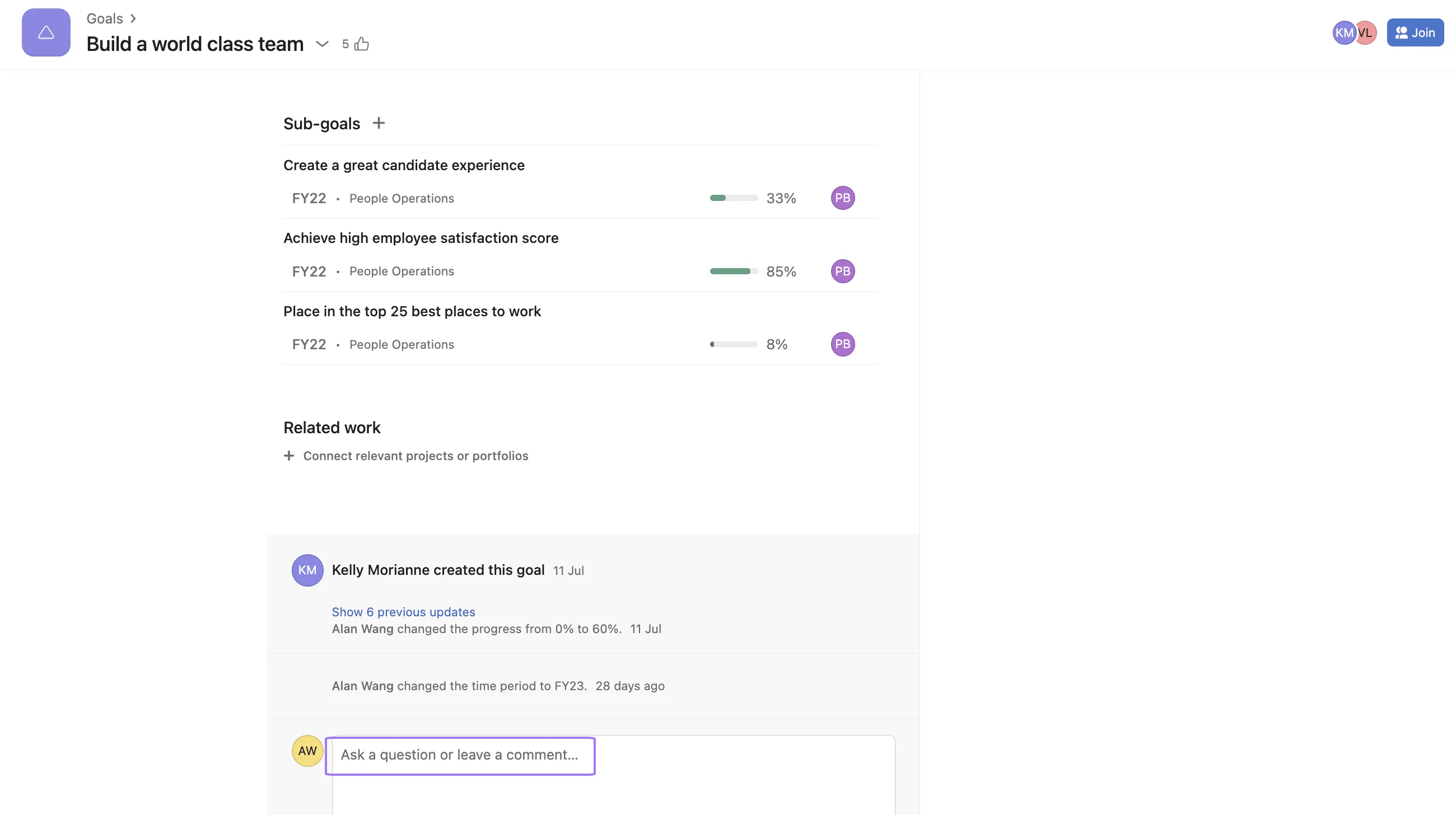Open the goal title dropdown chevron
This screenshot has height=815, width=1456.
pyautogui.click(x=321, y=44)
